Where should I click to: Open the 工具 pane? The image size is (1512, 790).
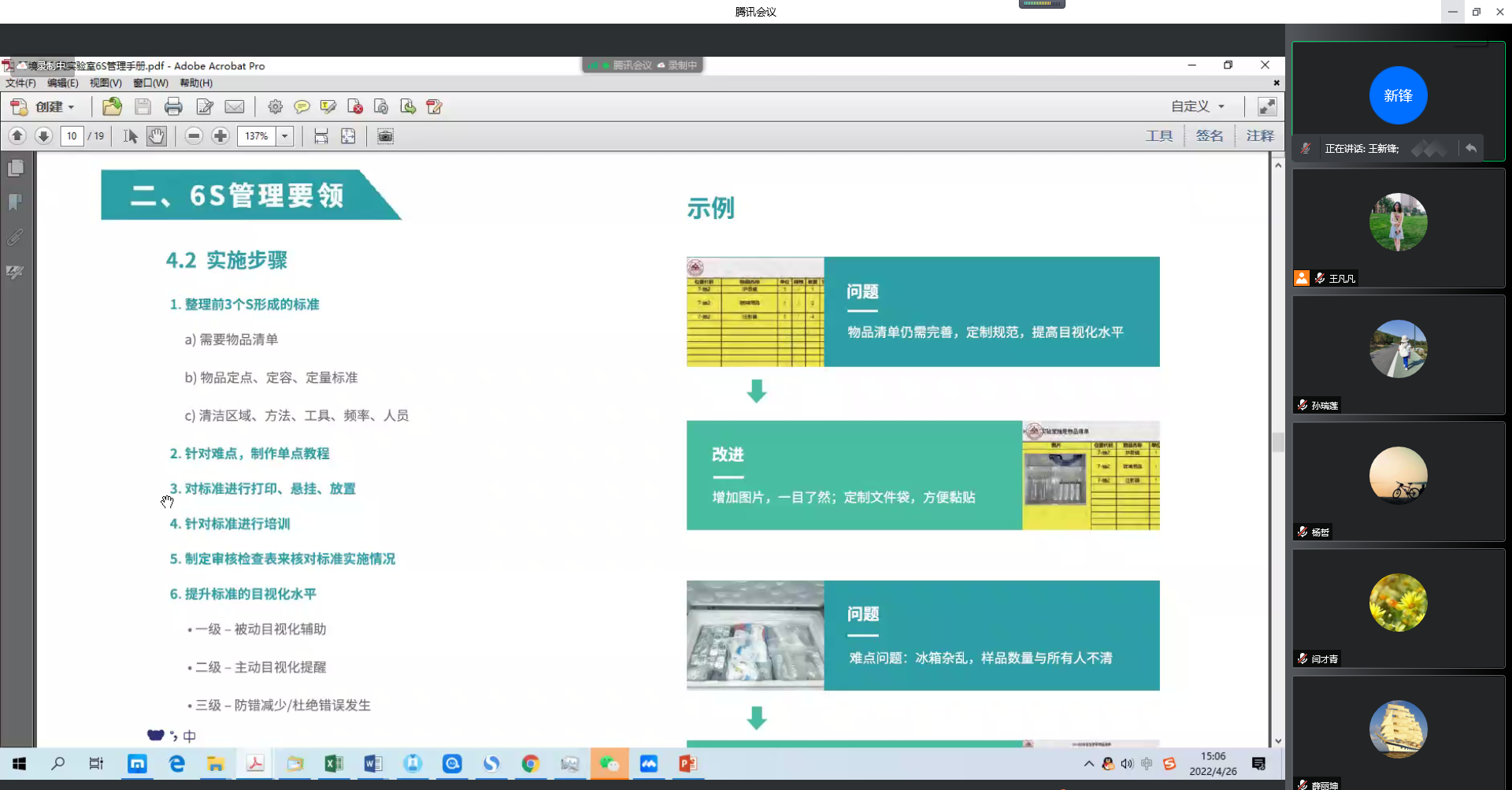pos(1158,136)
